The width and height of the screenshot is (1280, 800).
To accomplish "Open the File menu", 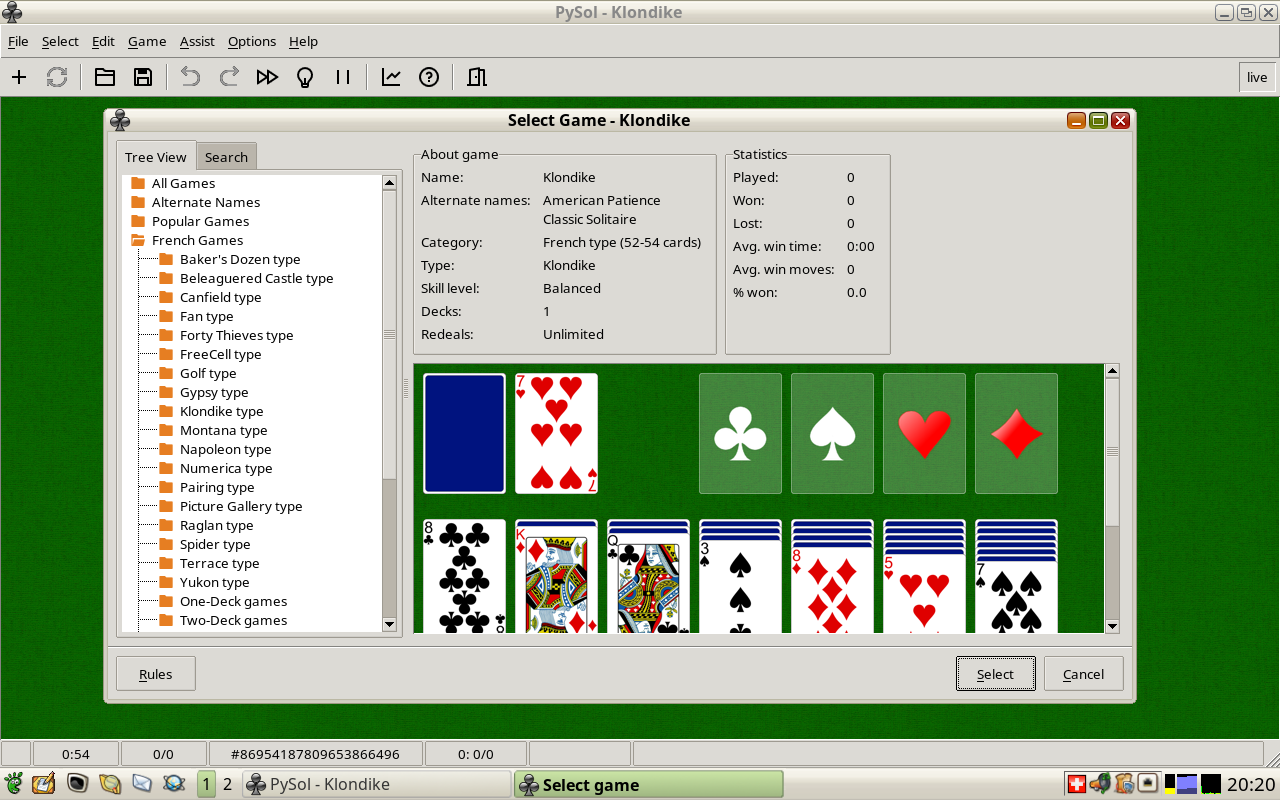I will (x=18, y=41).
